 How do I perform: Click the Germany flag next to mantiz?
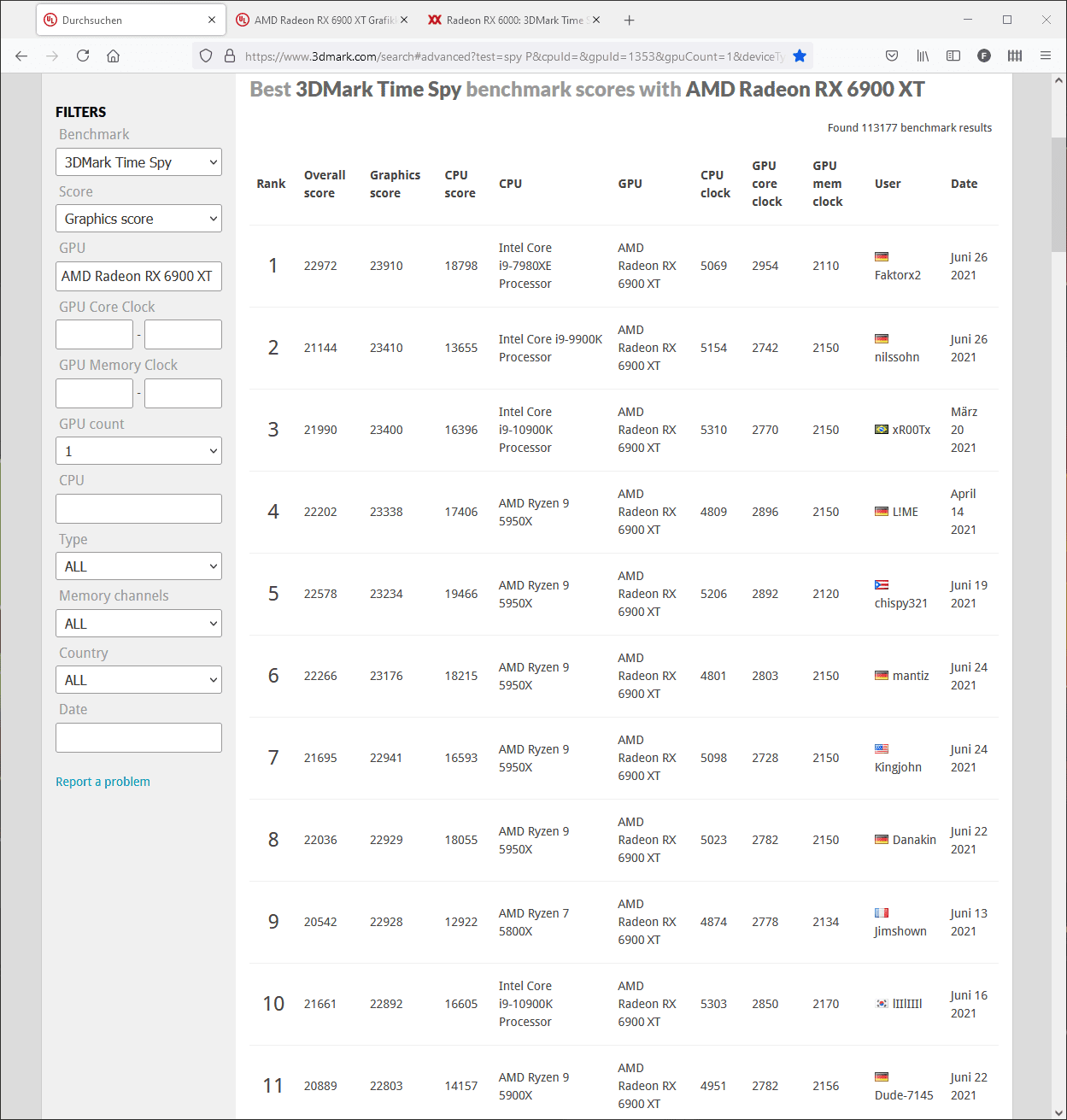882,676
